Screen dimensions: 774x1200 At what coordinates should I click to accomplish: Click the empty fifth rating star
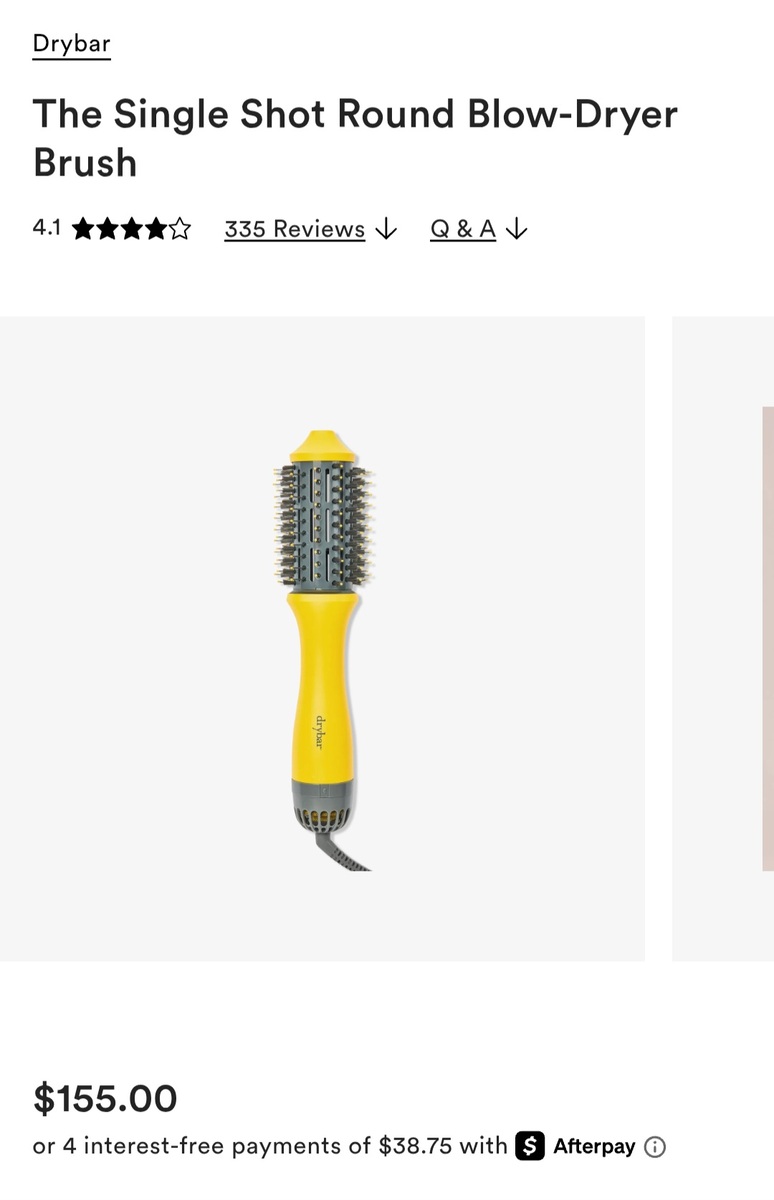pos(179,229)
